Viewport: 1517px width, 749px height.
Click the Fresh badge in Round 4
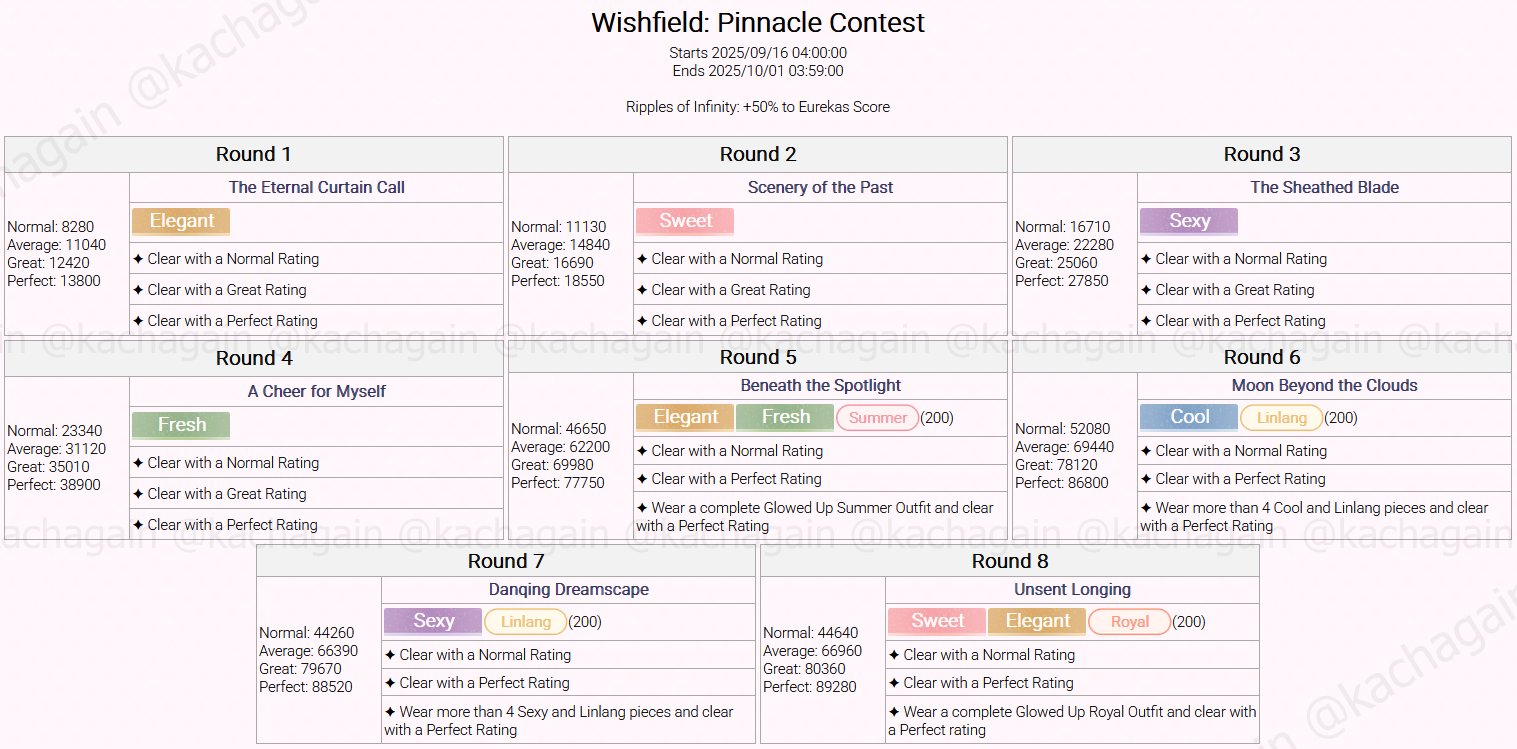click(181, 425)
